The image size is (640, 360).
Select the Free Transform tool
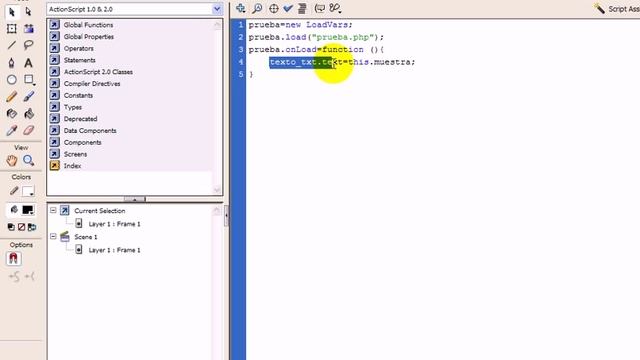coord(11,29)
